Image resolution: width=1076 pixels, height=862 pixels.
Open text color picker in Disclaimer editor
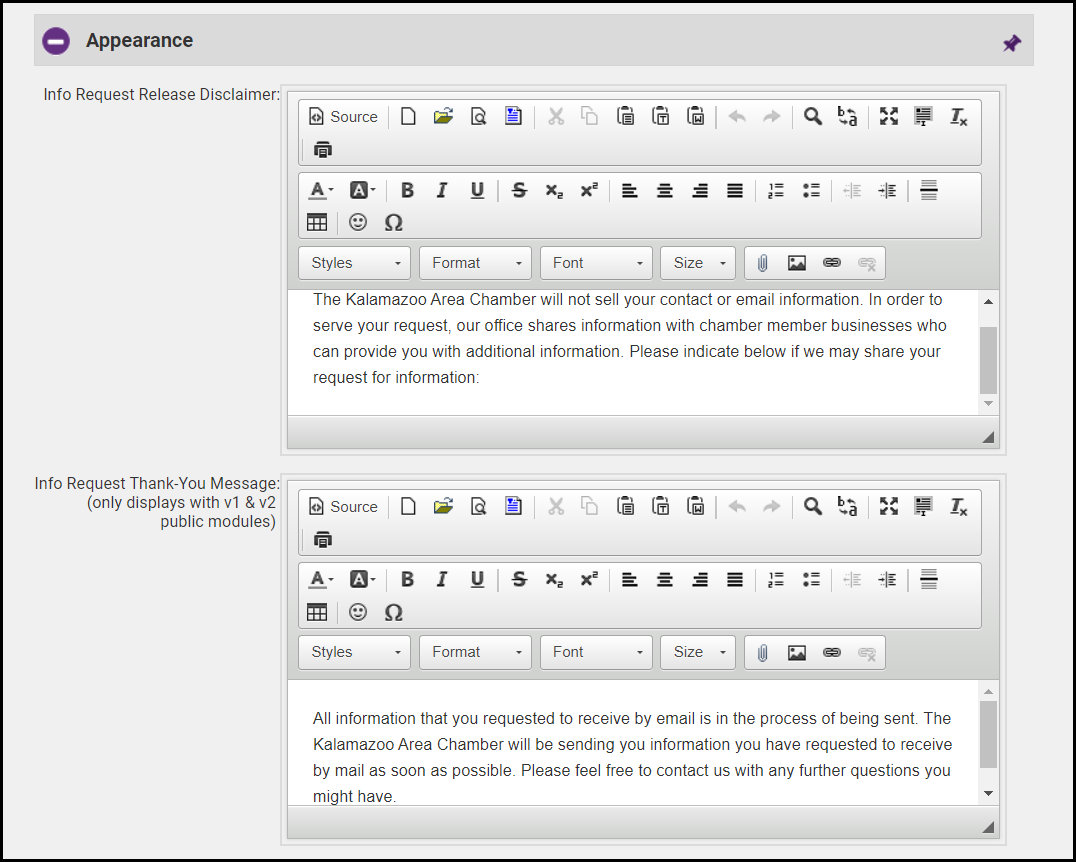(x=320, y=190)
